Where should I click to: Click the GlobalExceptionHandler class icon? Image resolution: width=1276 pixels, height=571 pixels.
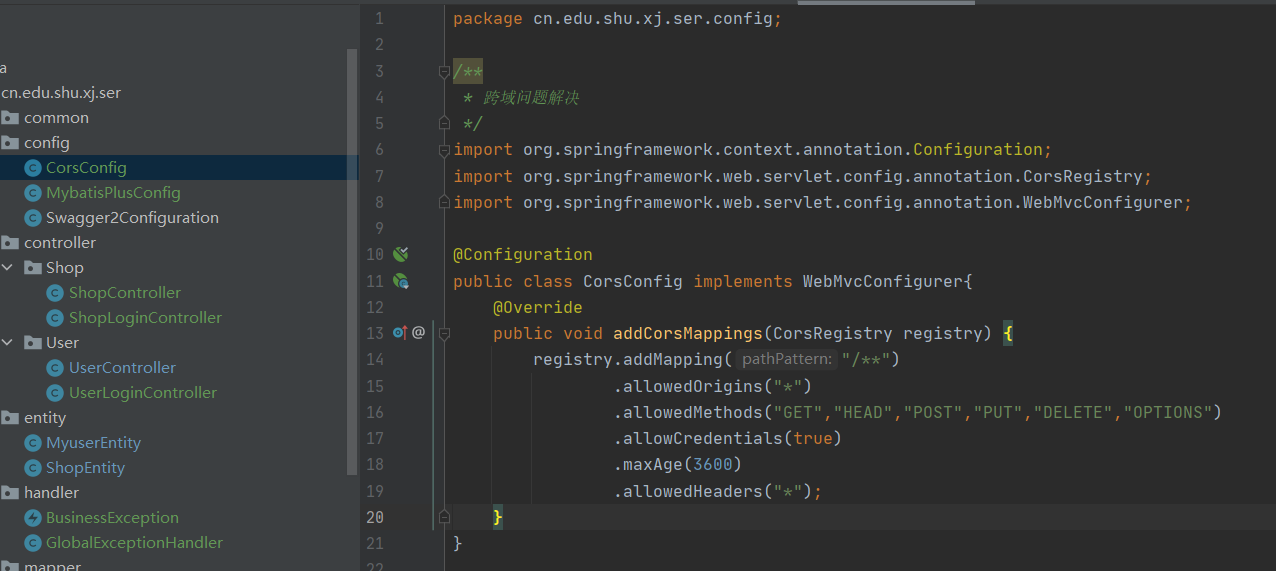tap(33, 543)
